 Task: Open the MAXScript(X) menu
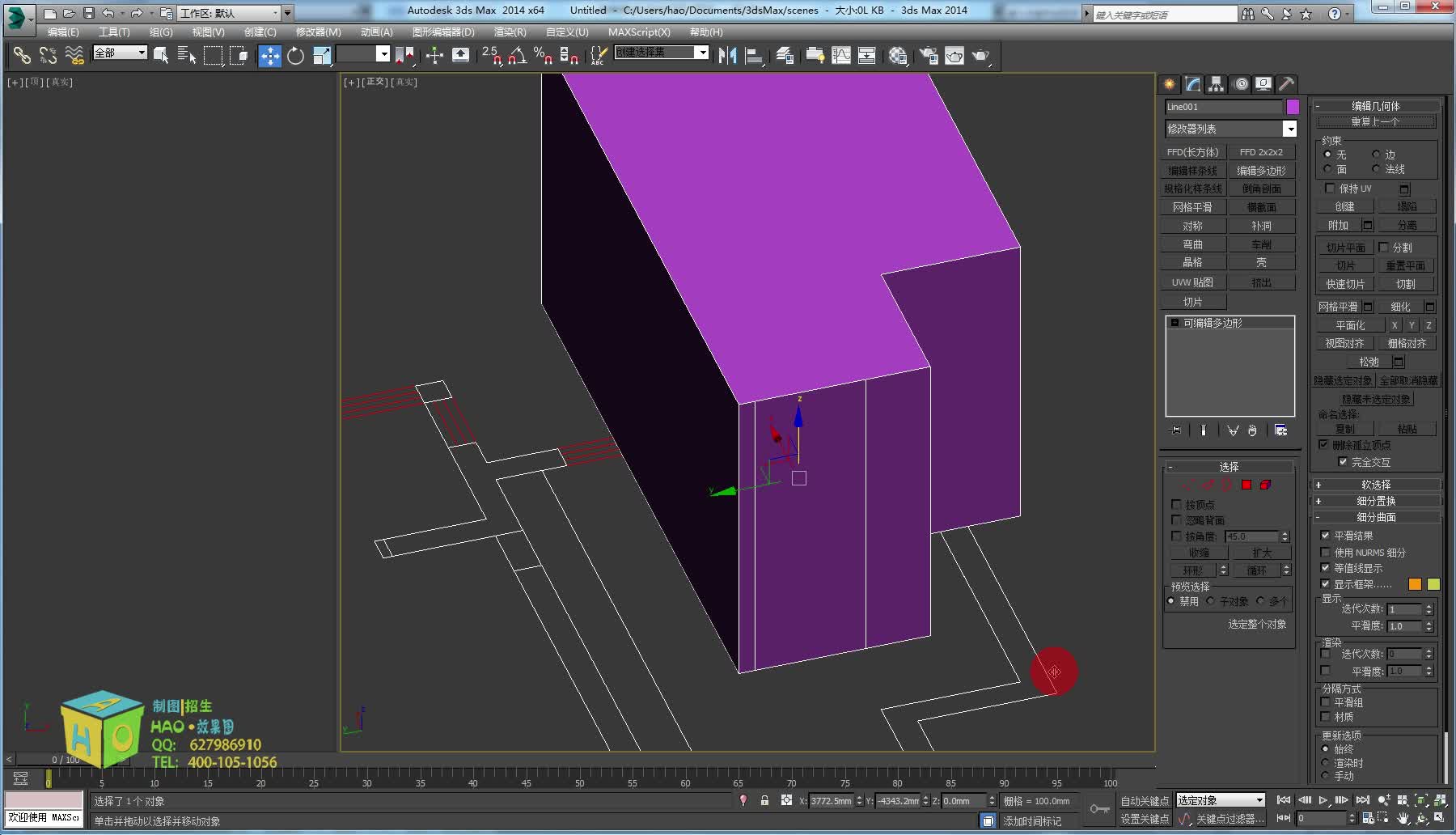point(639,32)
